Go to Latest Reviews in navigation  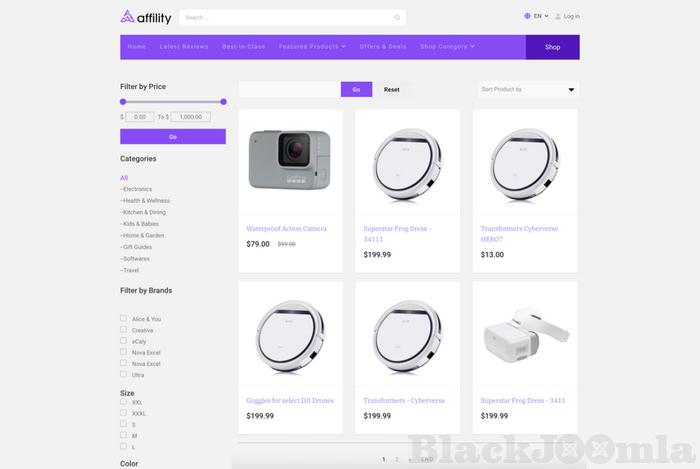(x=184, y=46)
